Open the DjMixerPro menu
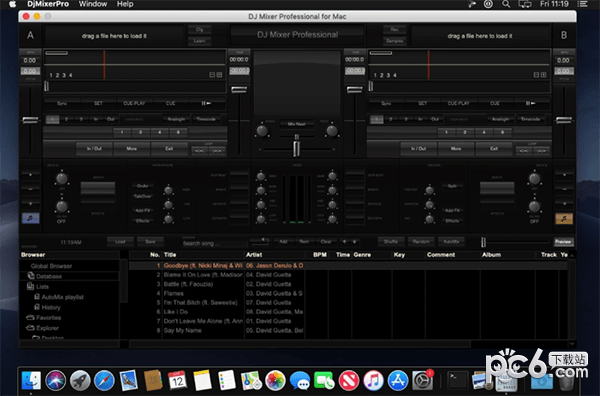The height and width of the screenshot is (396, 600). click(48, 4)
